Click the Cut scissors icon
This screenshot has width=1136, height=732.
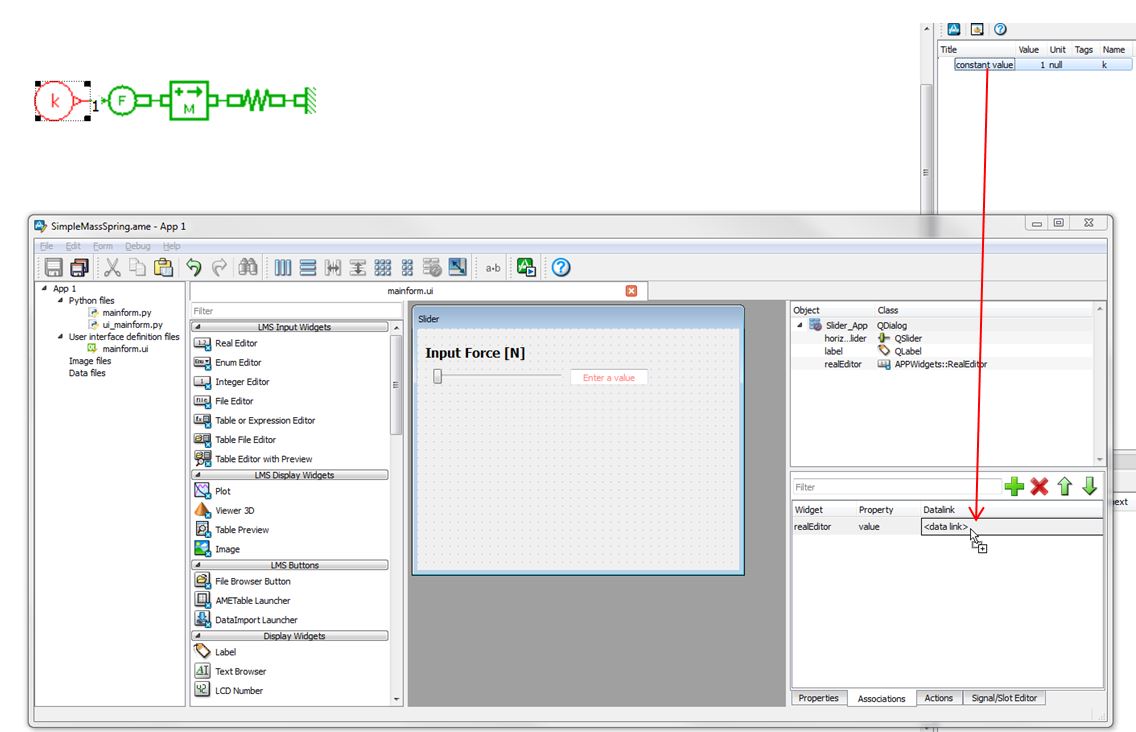tap(112, 267)
